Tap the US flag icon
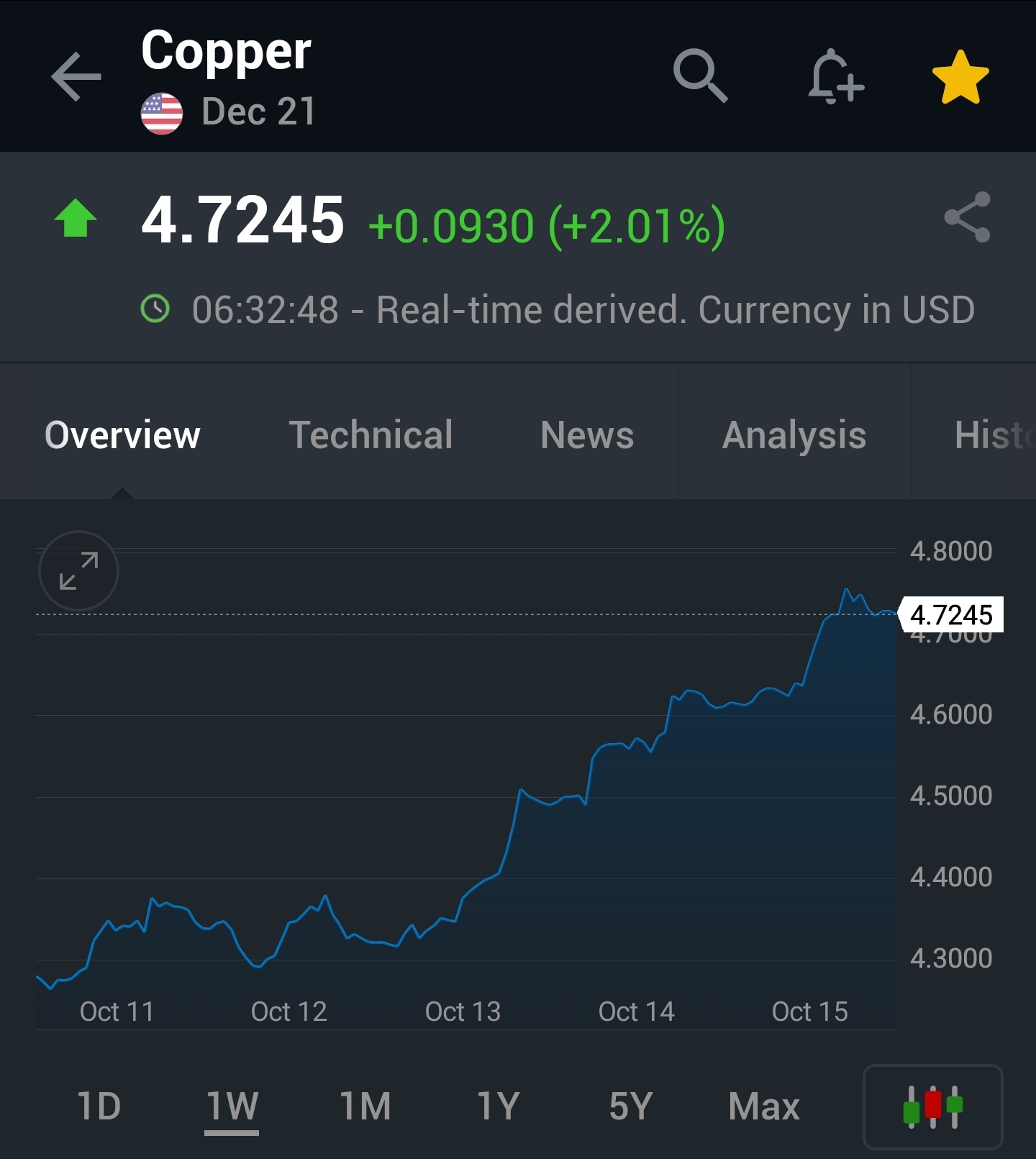Image resolution: width=1036 pixels, height=1159 pixels. click(162, 114)
